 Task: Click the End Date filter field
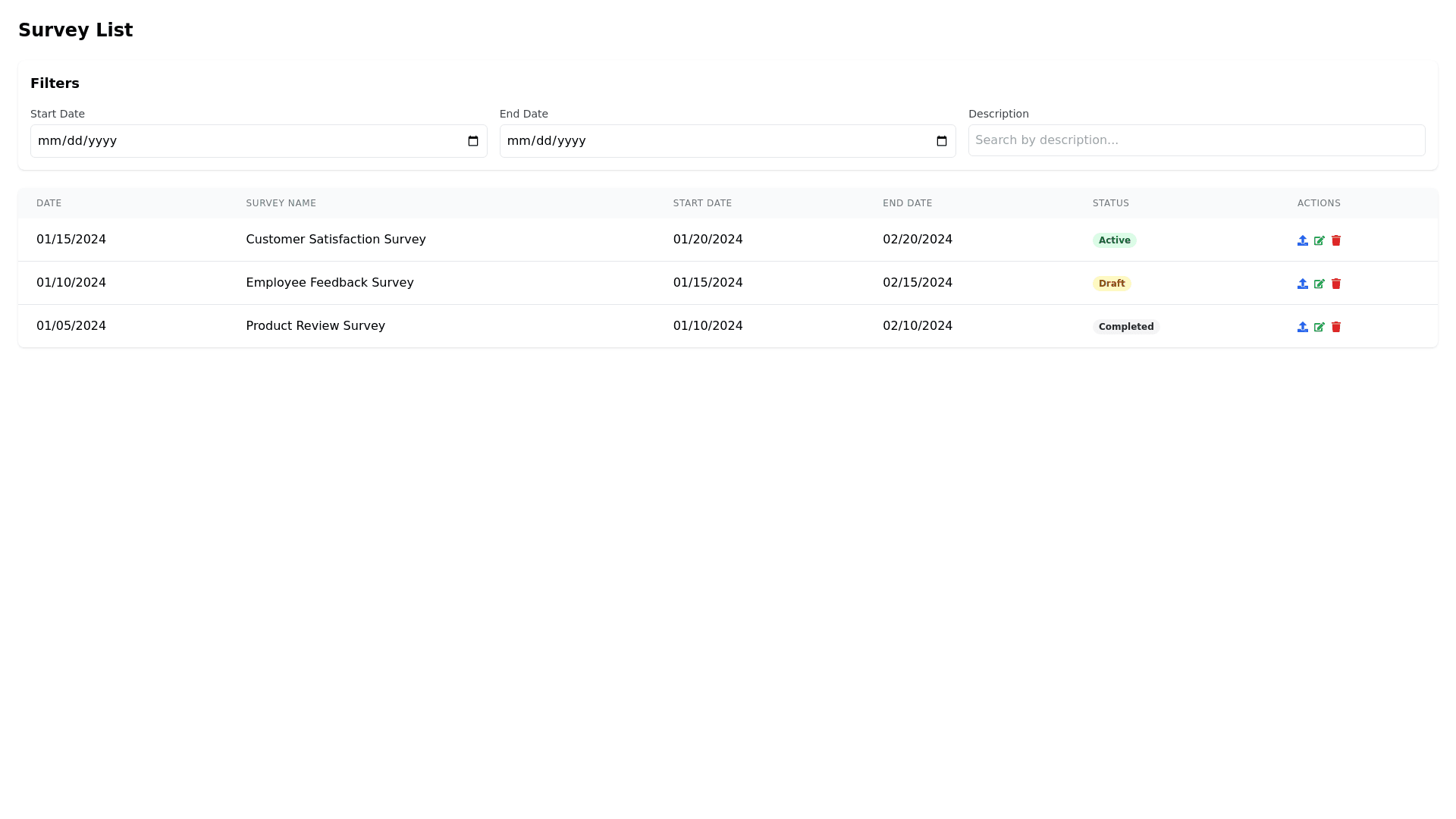[698, 141]
